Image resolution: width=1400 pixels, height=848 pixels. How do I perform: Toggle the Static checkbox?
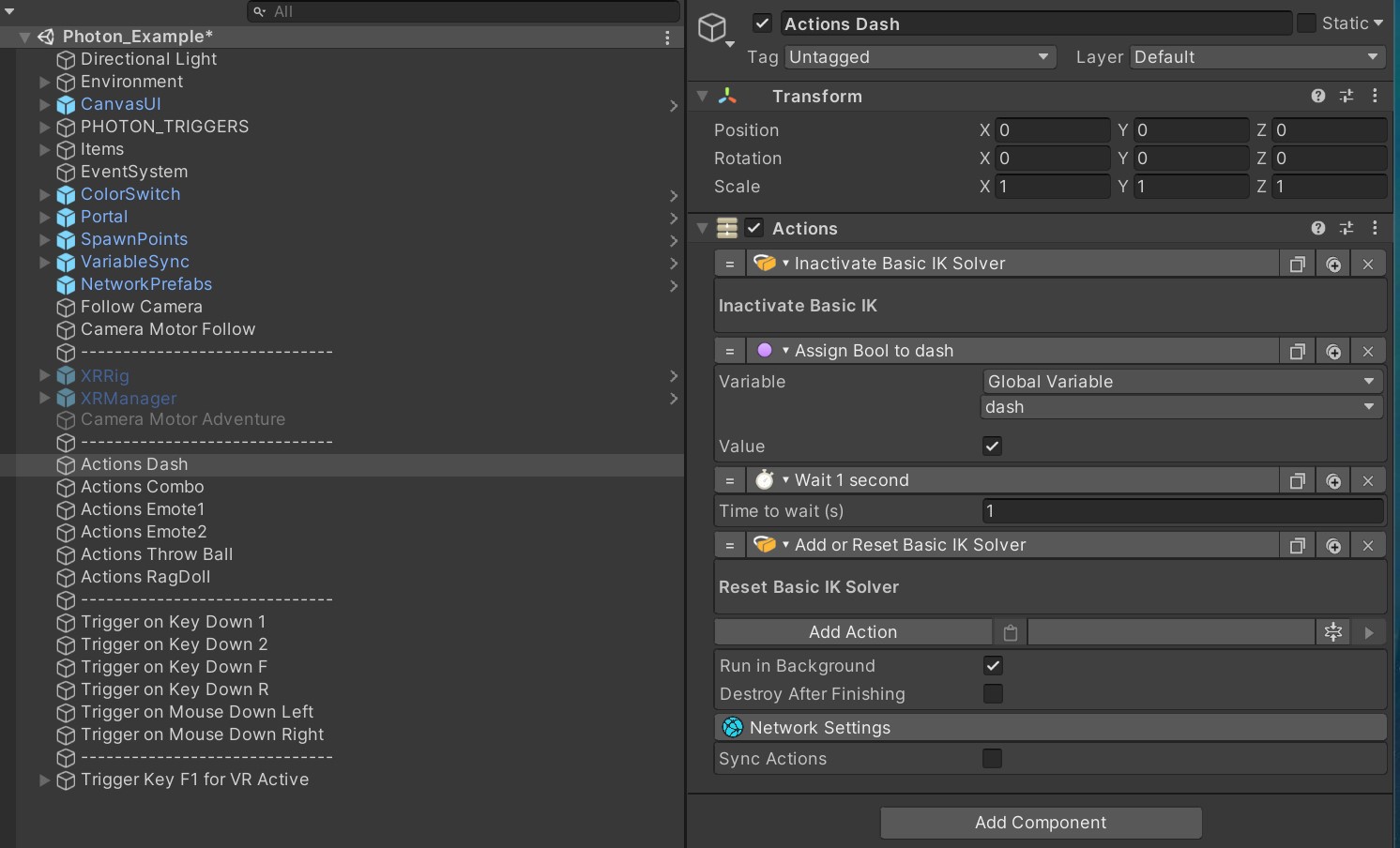pyautogui.click(x=1306, y=23)
